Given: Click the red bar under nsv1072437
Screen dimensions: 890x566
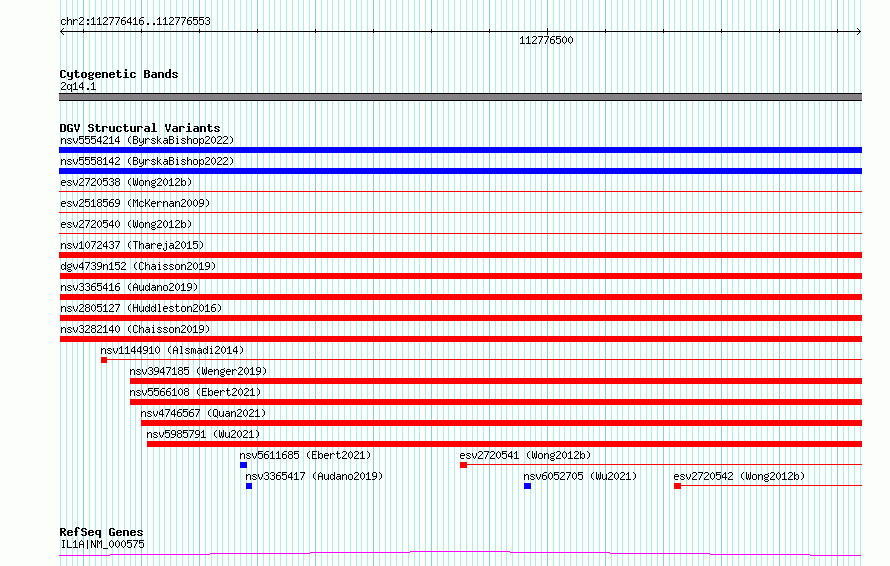Looking at the screenshot, I should [460, 255].
